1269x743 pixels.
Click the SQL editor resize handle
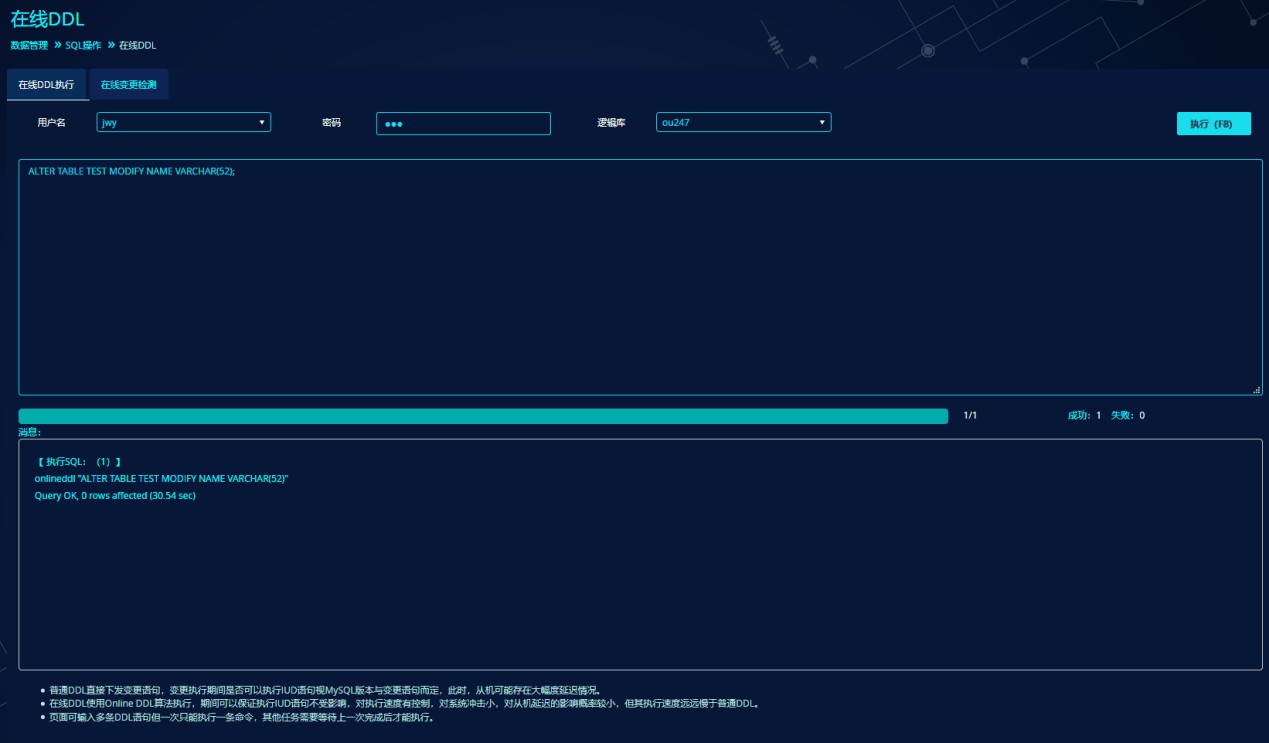pyautogui.click(x=1257, y=390)
